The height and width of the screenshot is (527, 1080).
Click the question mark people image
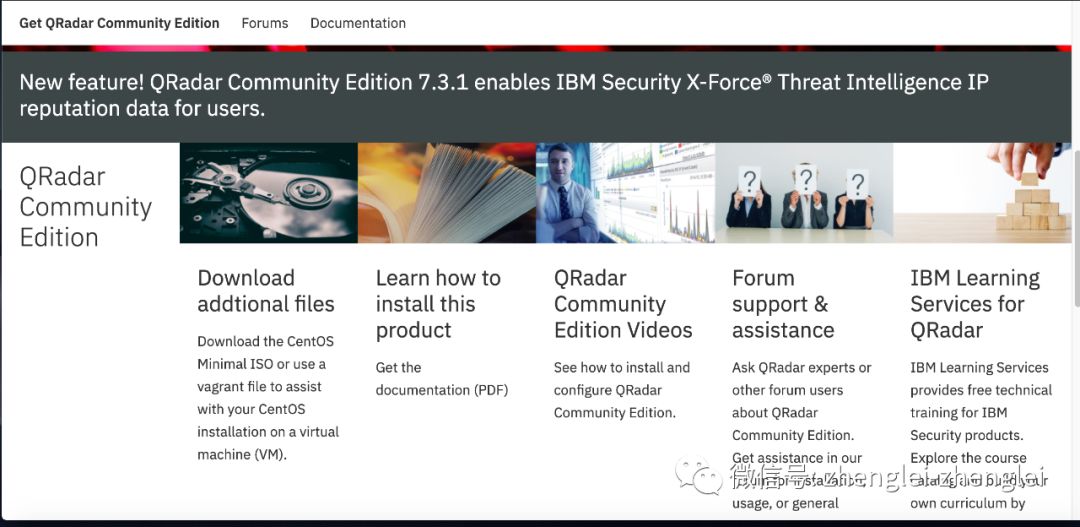pos(804,193)
